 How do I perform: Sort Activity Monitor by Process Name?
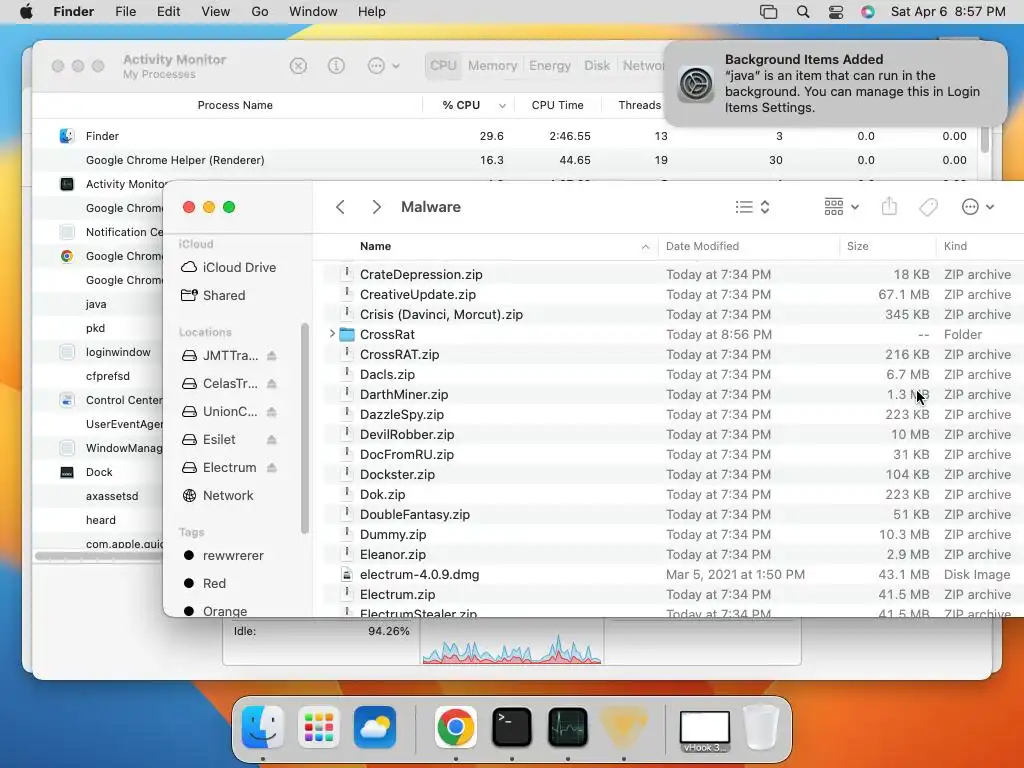[x=235, y=105]
